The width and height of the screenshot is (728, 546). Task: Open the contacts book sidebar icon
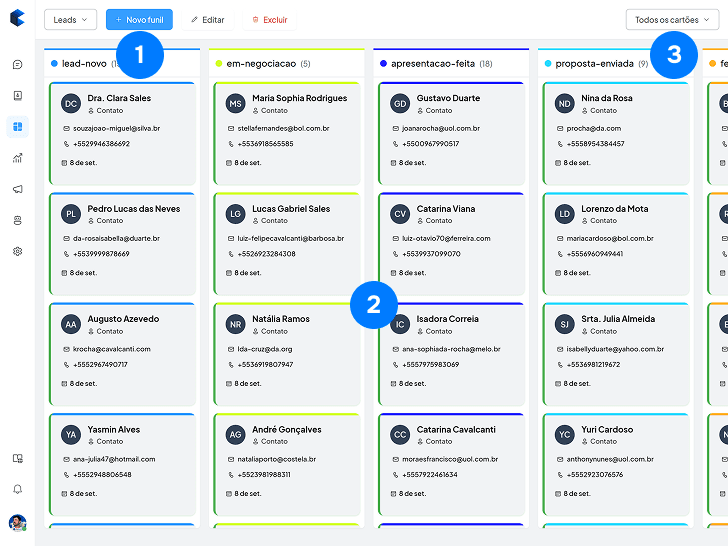click(x=17, y=96)
